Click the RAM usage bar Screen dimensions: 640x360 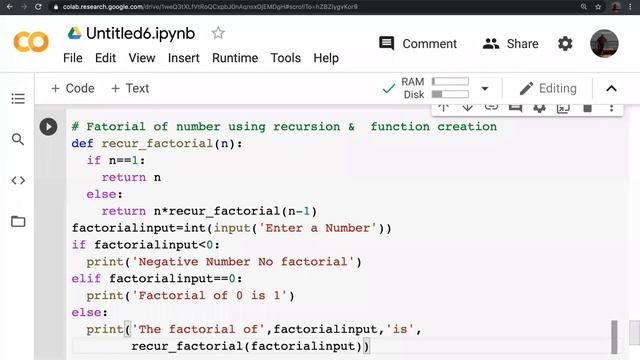pyautogui.click(x=450, y=81)
